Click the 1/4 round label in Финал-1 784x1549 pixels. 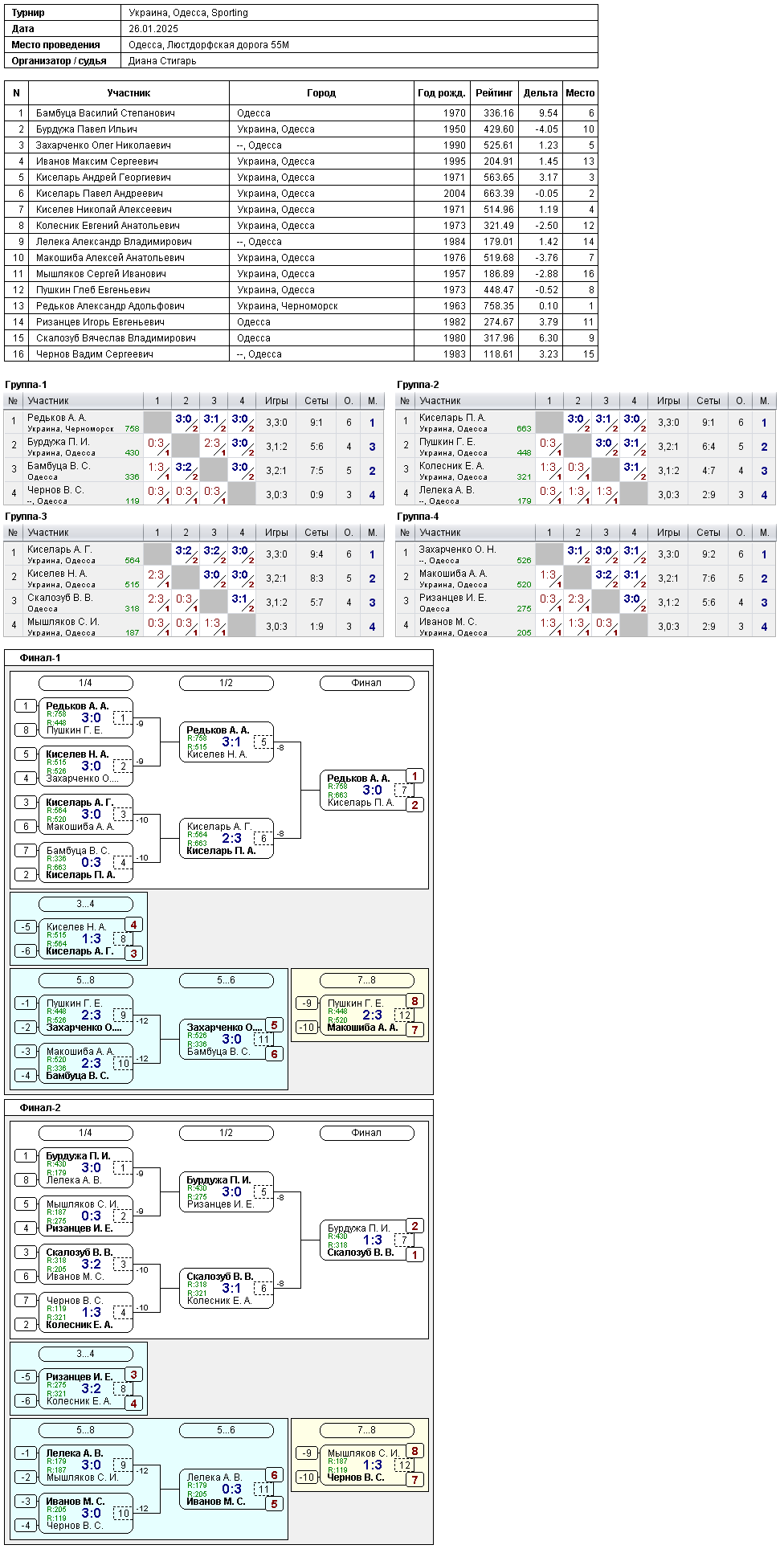[x=85, y=683]
